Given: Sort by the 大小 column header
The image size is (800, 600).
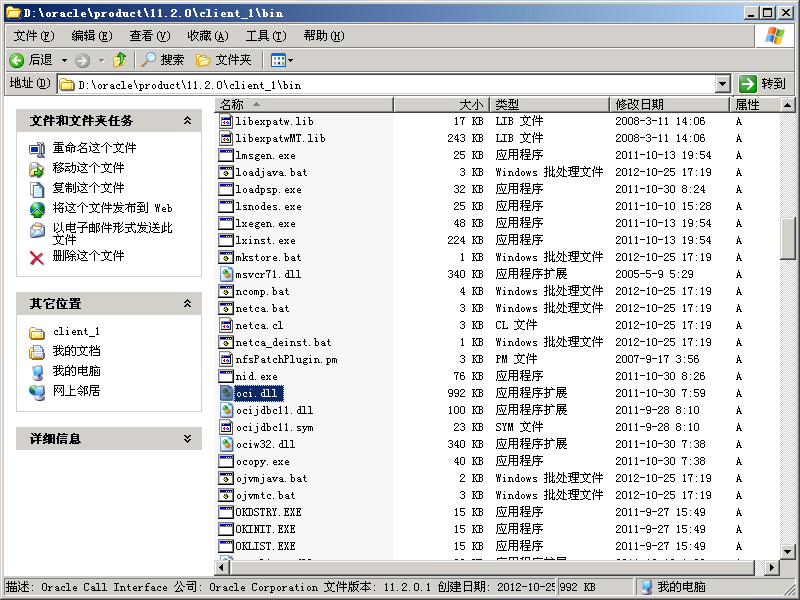Looking at the screenshot, I should [442, 105].
